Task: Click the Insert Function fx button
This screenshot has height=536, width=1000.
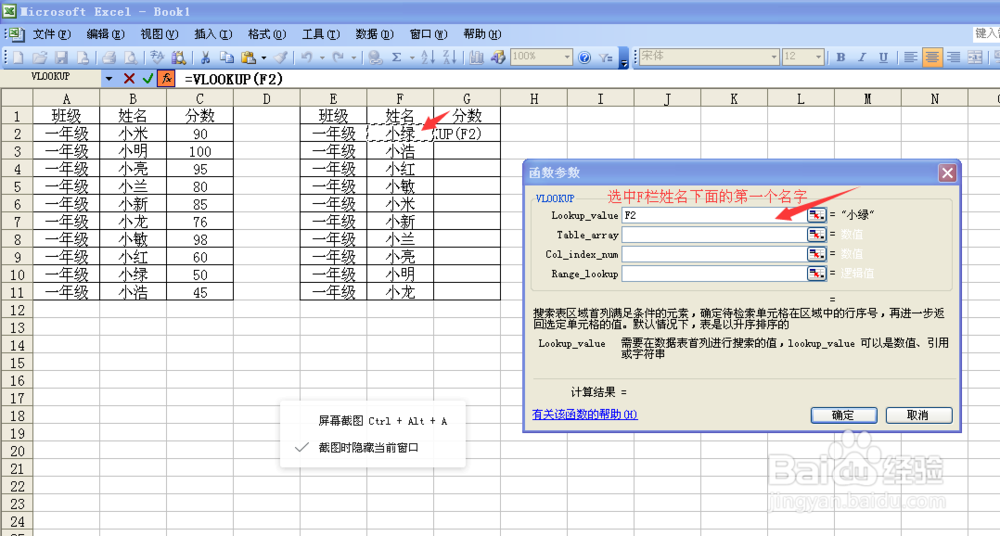Action: [166, 78]
